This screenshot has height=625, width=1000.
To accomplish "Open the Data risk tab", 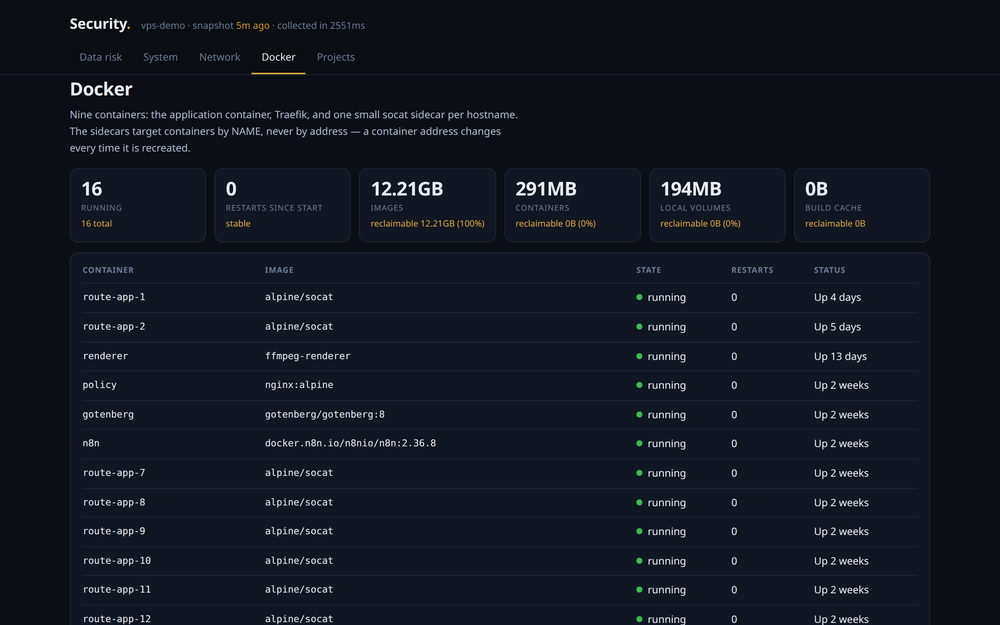I will click(x=101, y=57).
